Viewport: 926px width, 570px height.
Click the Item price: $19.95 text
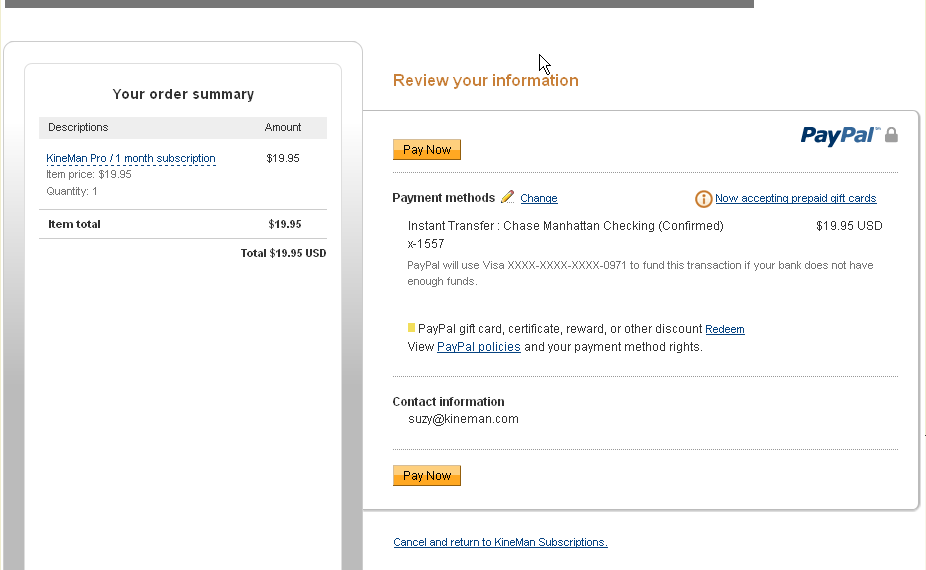coord(89,174)
